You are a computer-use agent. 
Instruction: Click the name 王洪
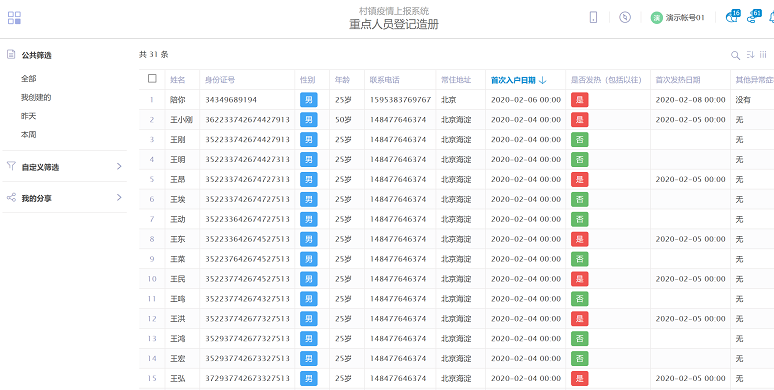point(178,318)
